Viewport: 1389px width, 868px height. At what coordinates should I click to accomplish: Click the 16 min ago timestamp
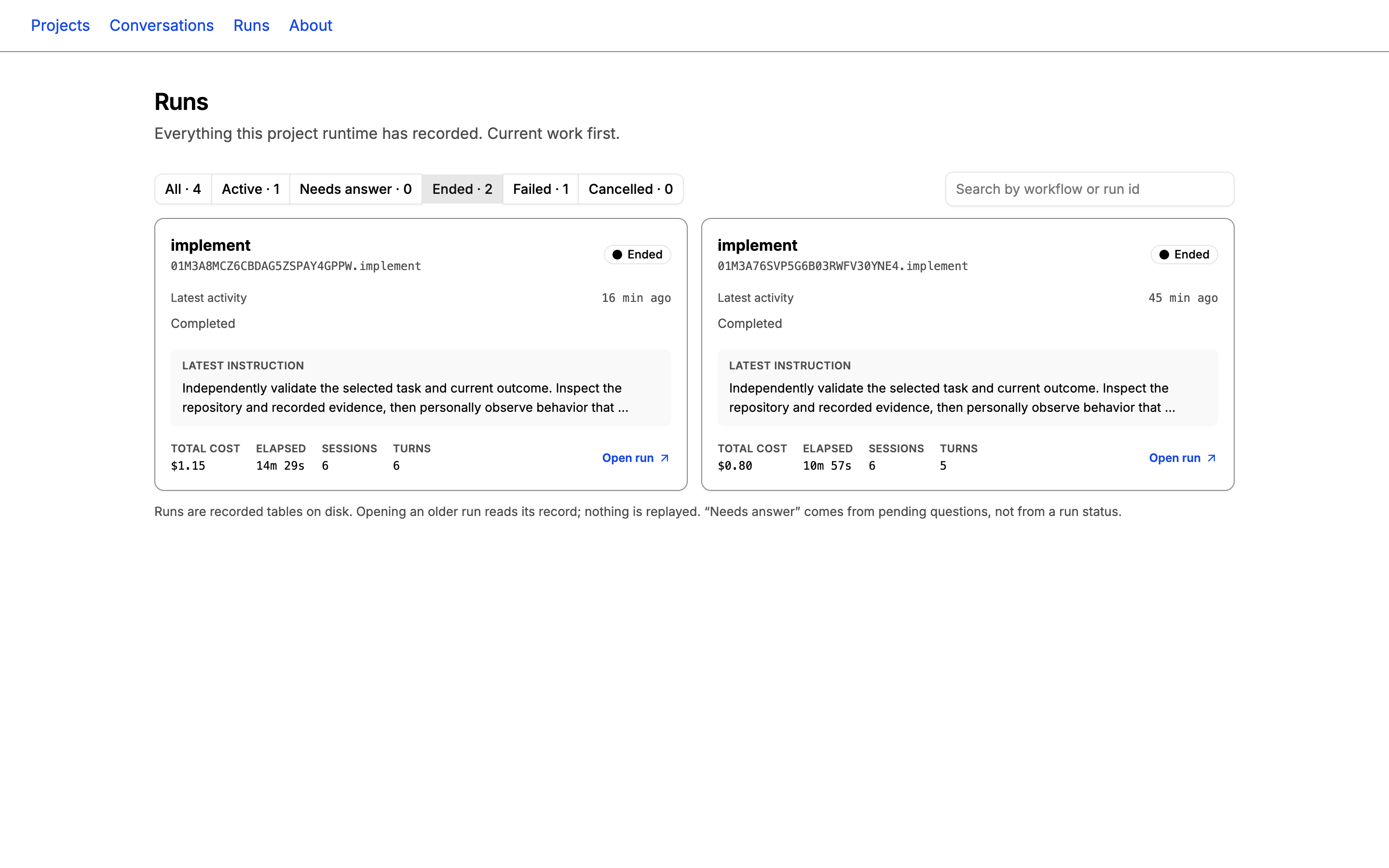click(x=636, y=298)
